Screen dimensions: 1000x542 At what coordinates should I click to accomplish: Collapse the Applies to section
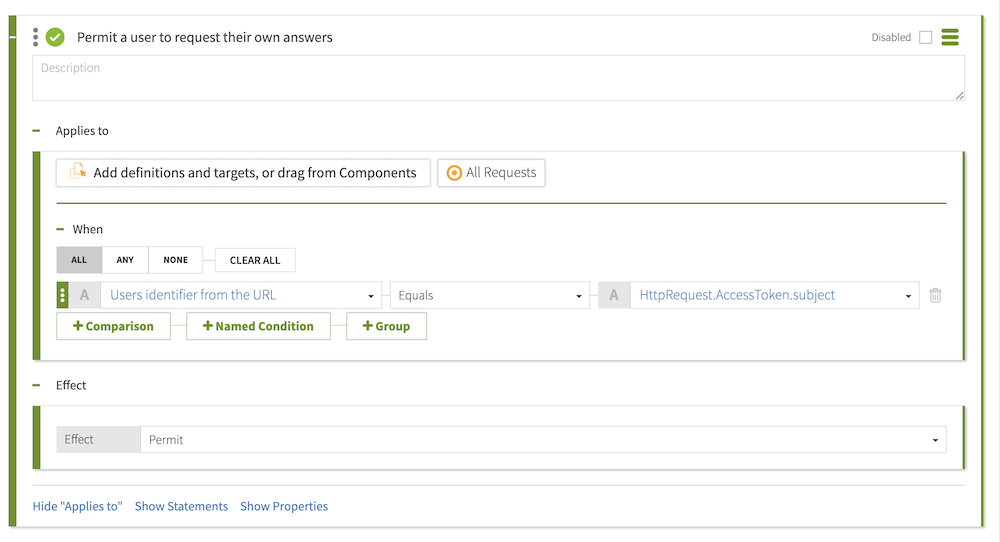(36, 131)
